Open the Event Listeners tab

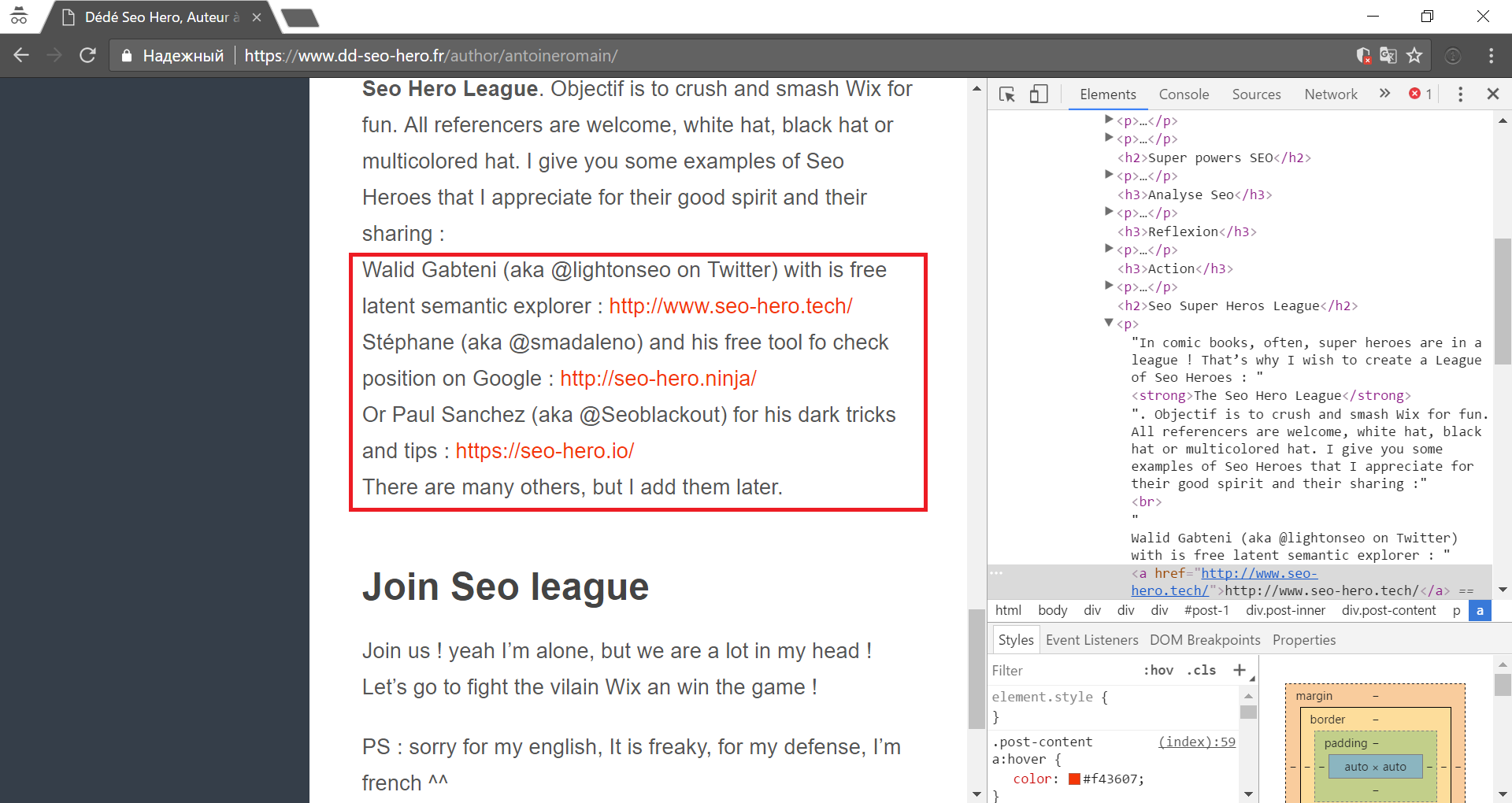point(1091,640)
